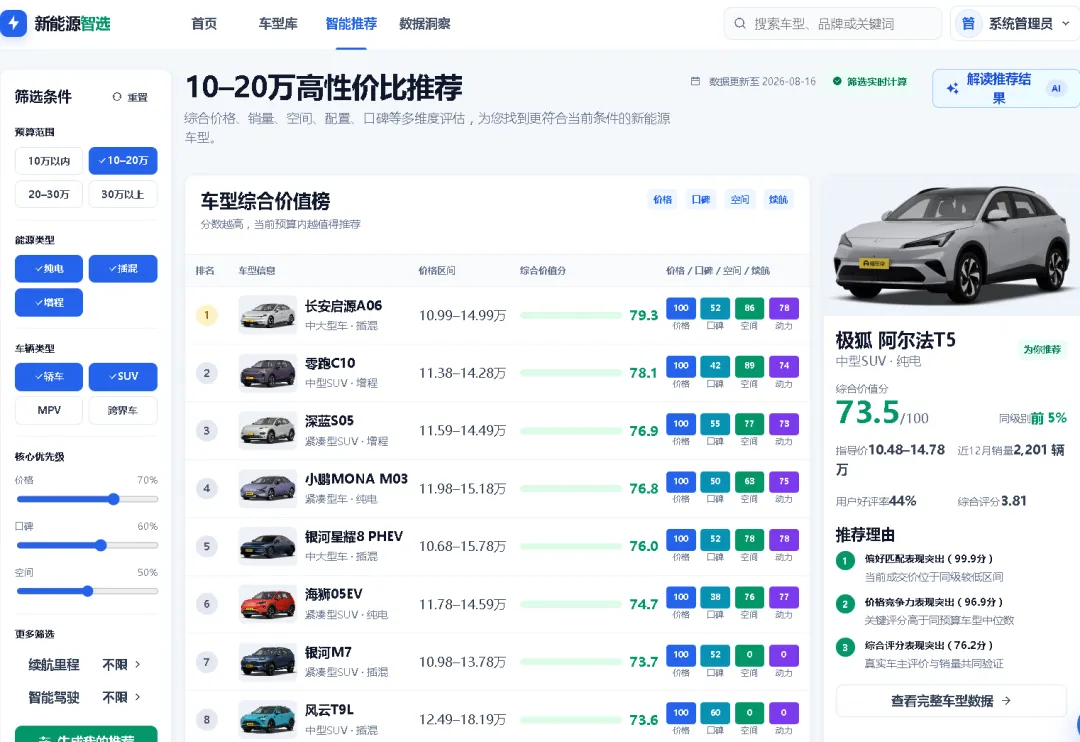The image size is (1080, 742).
Task: Sort ranking by 口碑 tag
Action: point(701,200)
